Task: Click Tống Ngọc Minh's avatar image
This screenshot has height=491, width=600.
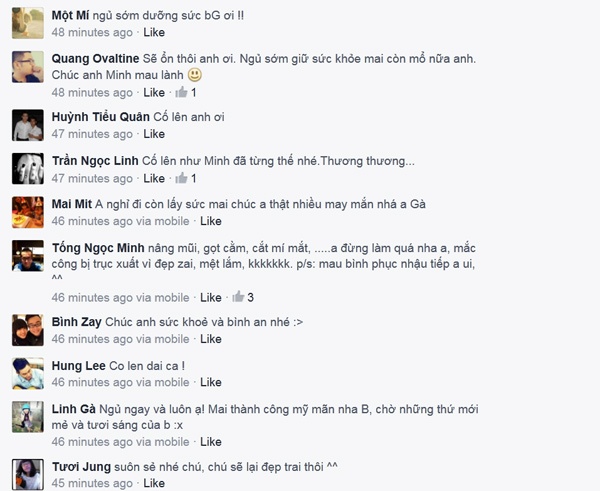Action: pos(27,256)
